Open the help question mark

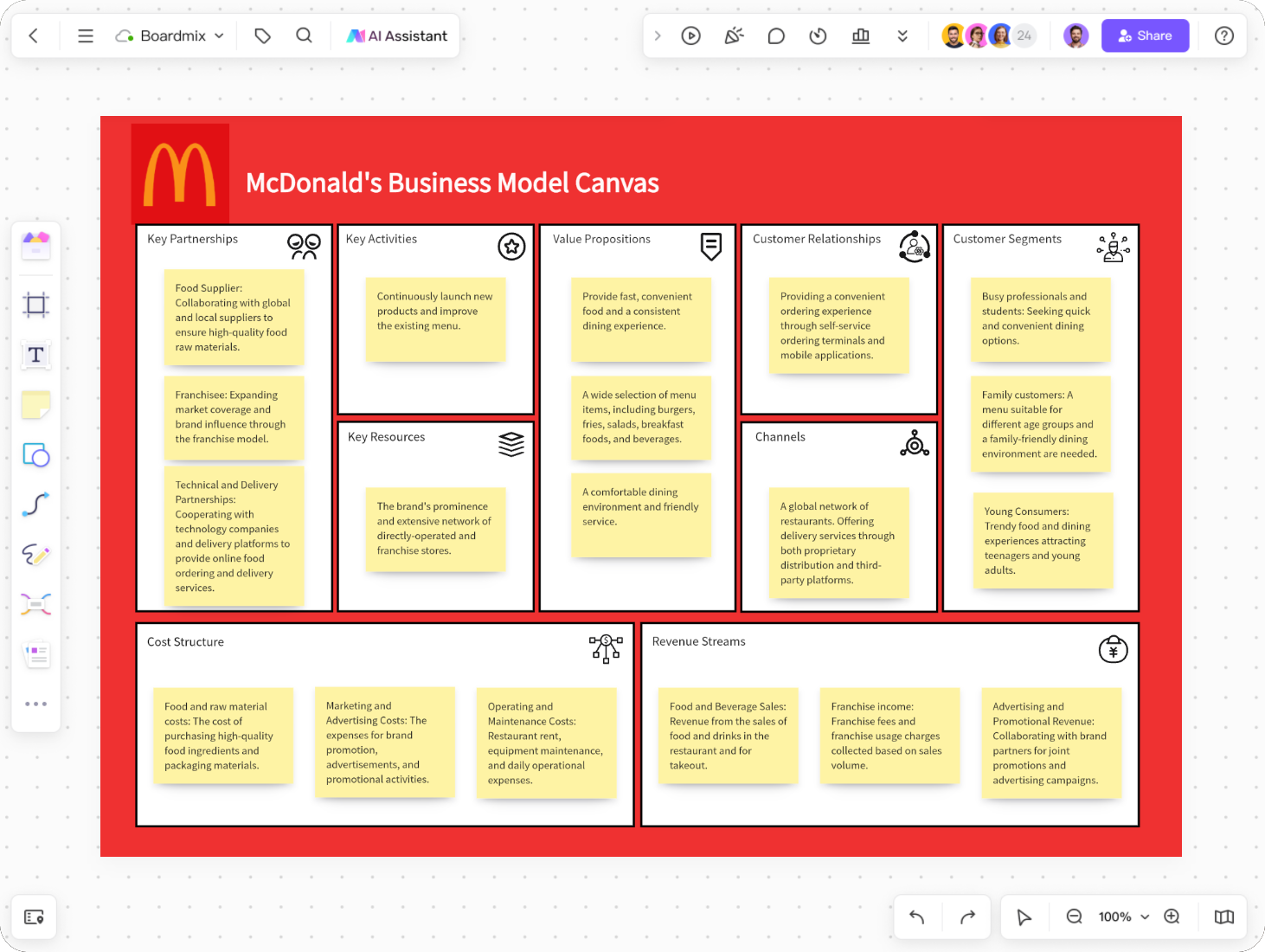click(x=1223, y=35)
